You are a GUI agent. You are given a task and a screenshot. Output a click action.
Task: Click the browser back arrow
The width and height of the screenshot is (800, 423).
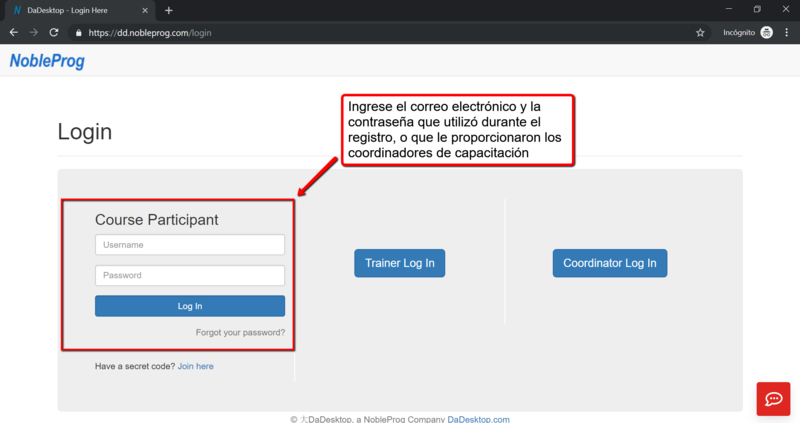point(13,32)
